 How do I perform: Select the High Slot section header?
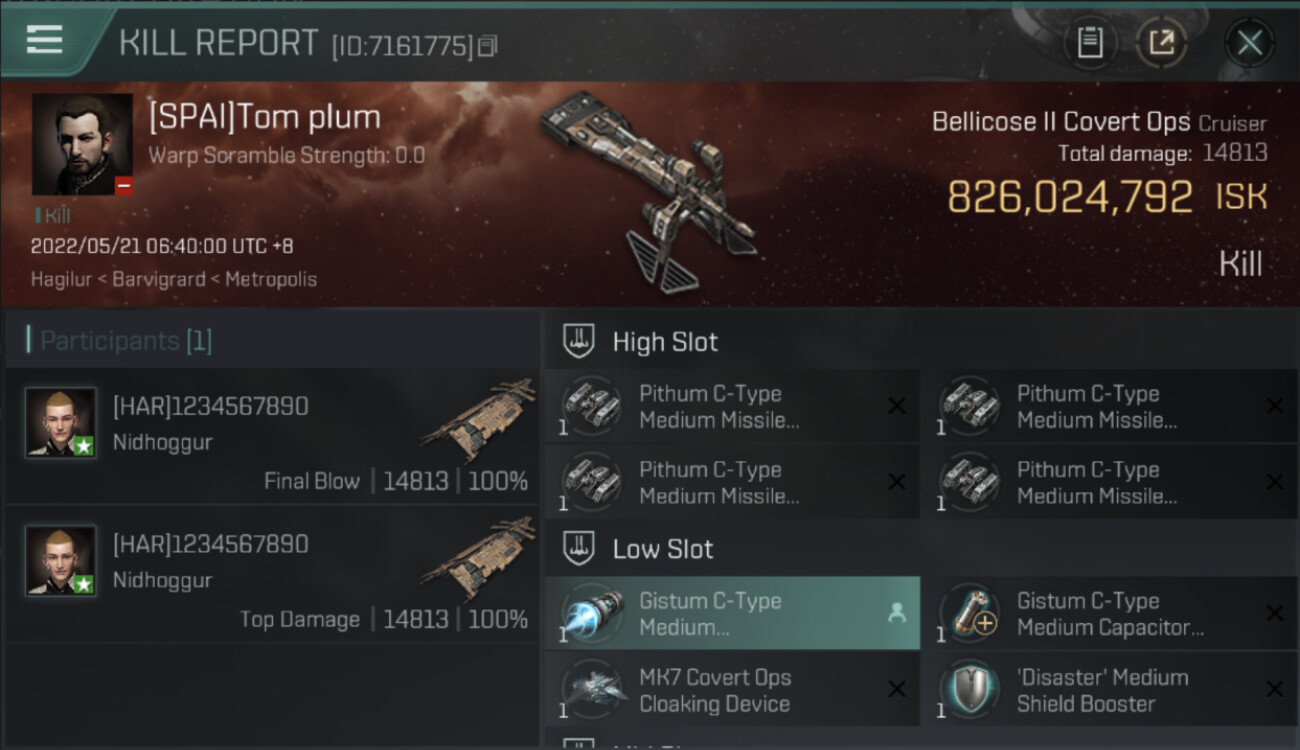[664, 342]
